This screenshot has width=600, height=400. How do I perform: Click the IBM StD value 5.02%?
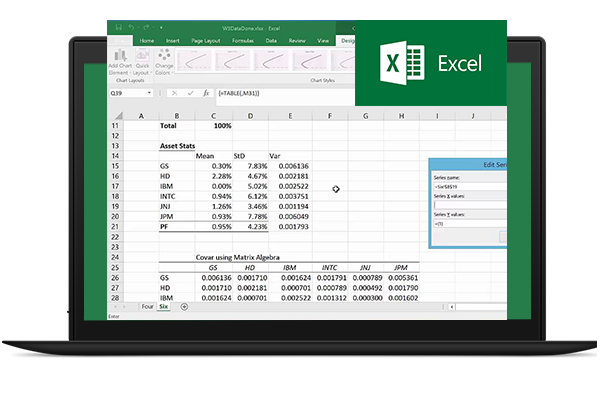(250, 186)
